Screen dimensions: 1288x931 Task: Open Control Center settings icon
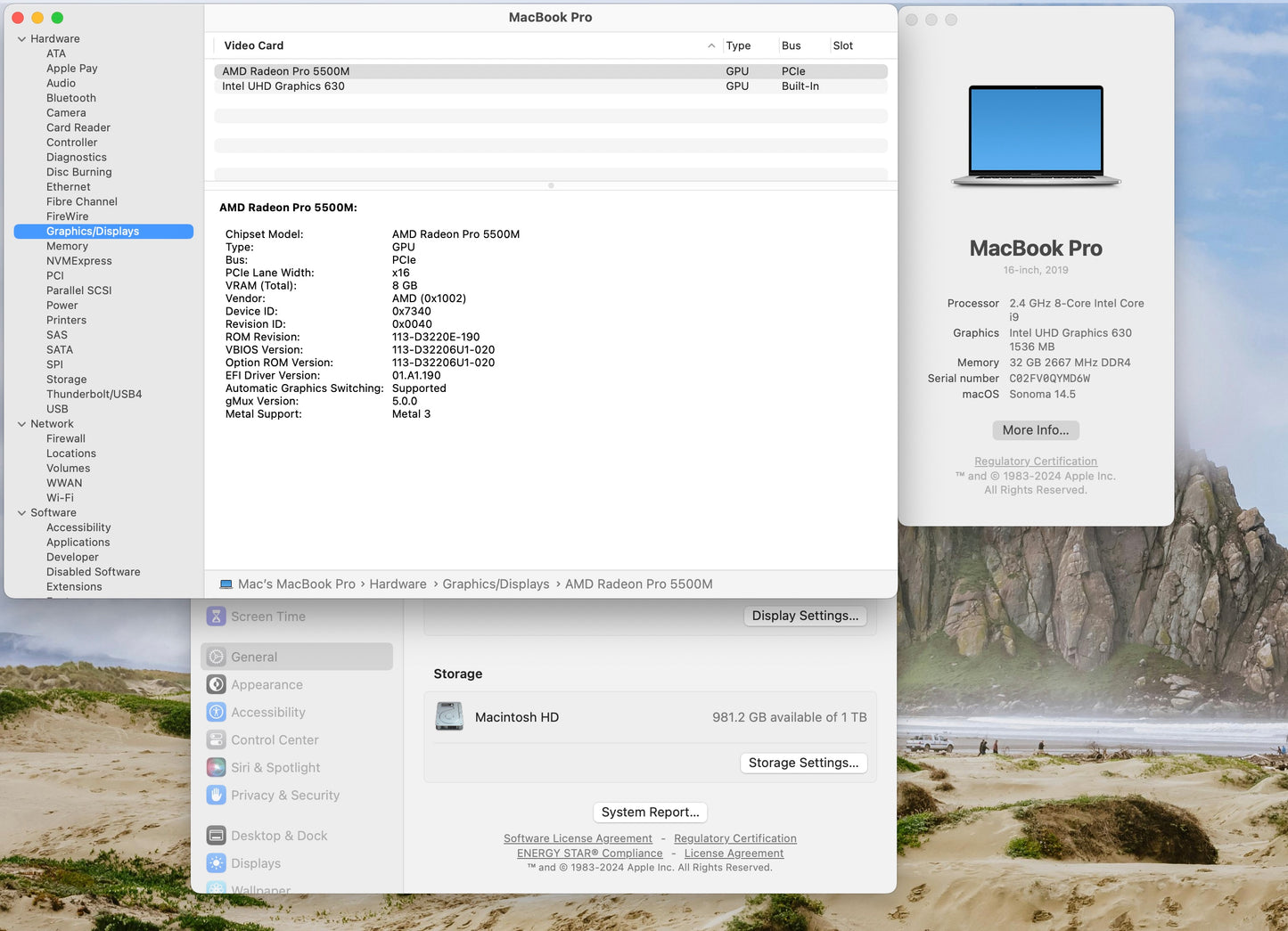pos(216,739)
